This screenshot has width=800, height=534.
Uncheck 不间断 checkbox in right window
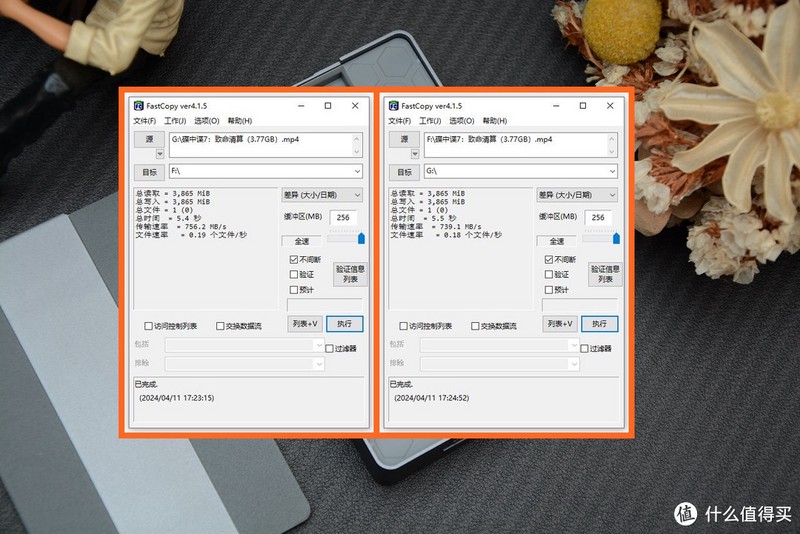(549, 260)
